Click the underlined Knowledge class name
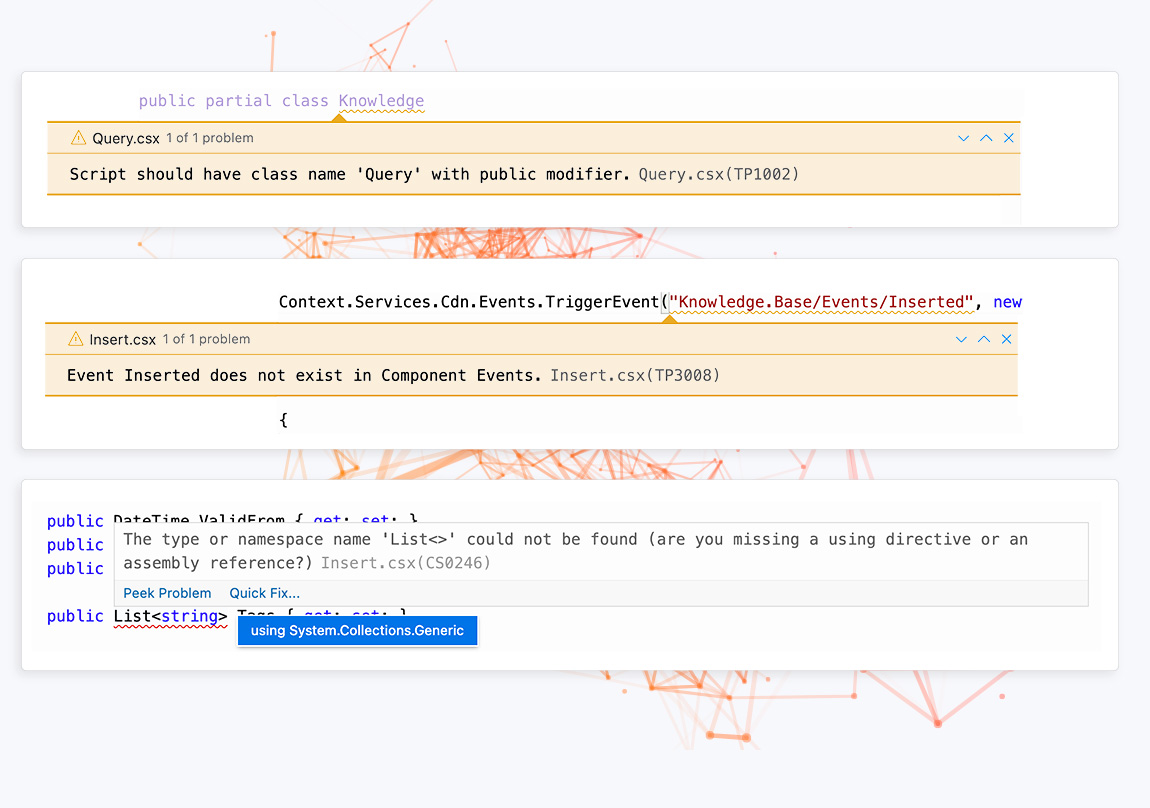The image size is (1150, 808). (x=381, y=101)
